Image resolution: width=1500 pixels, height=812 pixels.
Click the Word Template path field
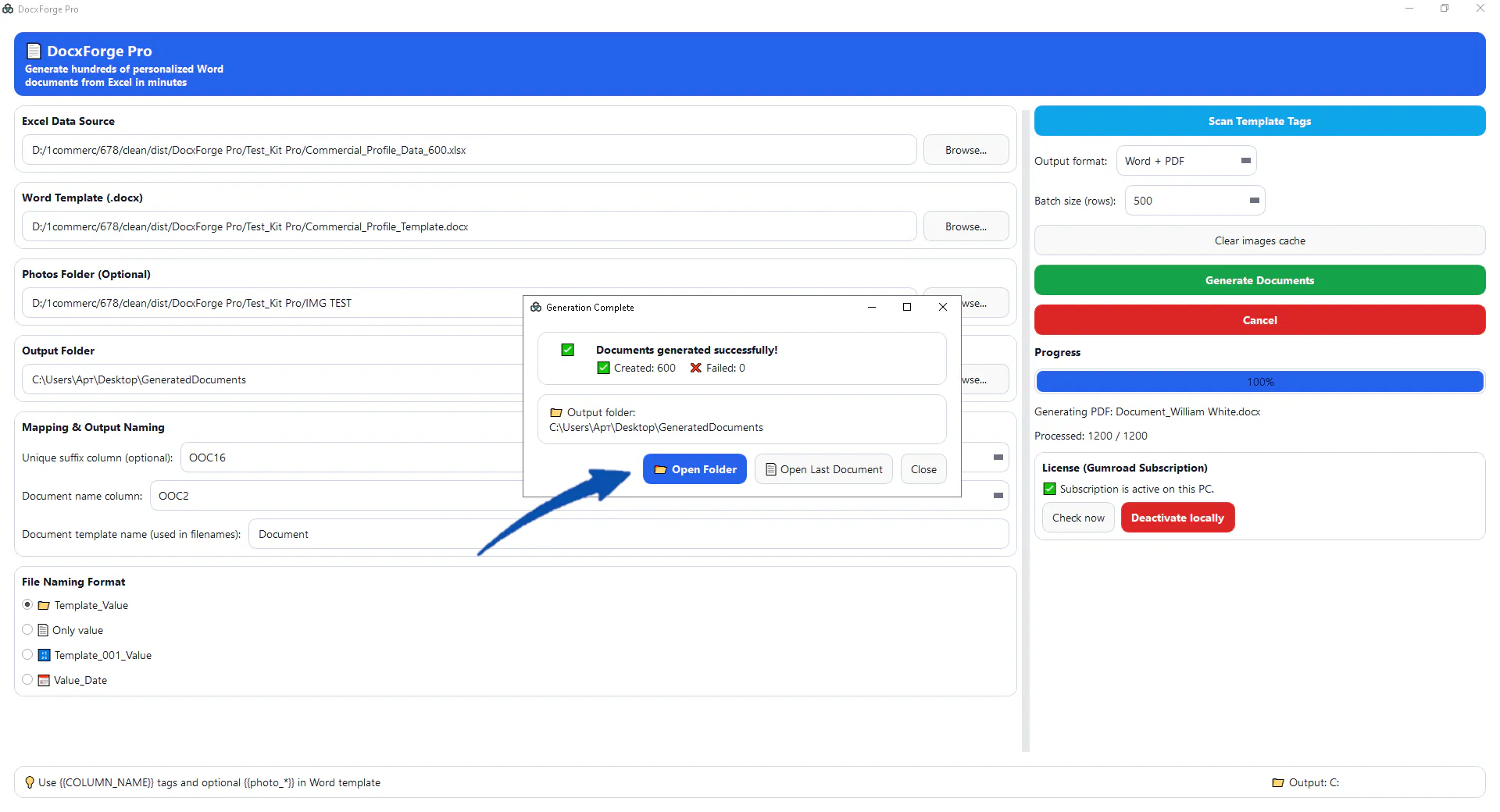coord(469,226)
